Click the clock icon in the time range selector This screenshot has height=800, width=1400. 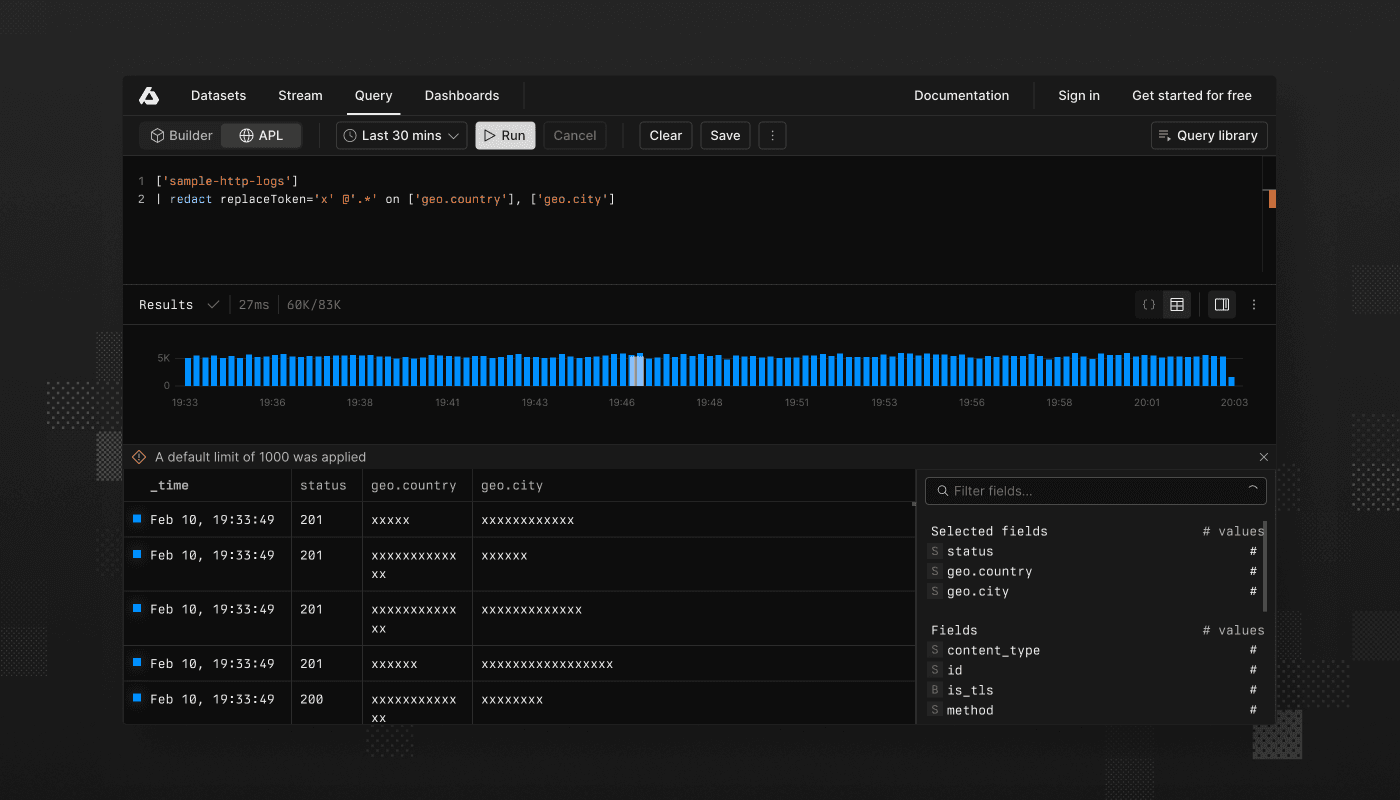[348, 135]
